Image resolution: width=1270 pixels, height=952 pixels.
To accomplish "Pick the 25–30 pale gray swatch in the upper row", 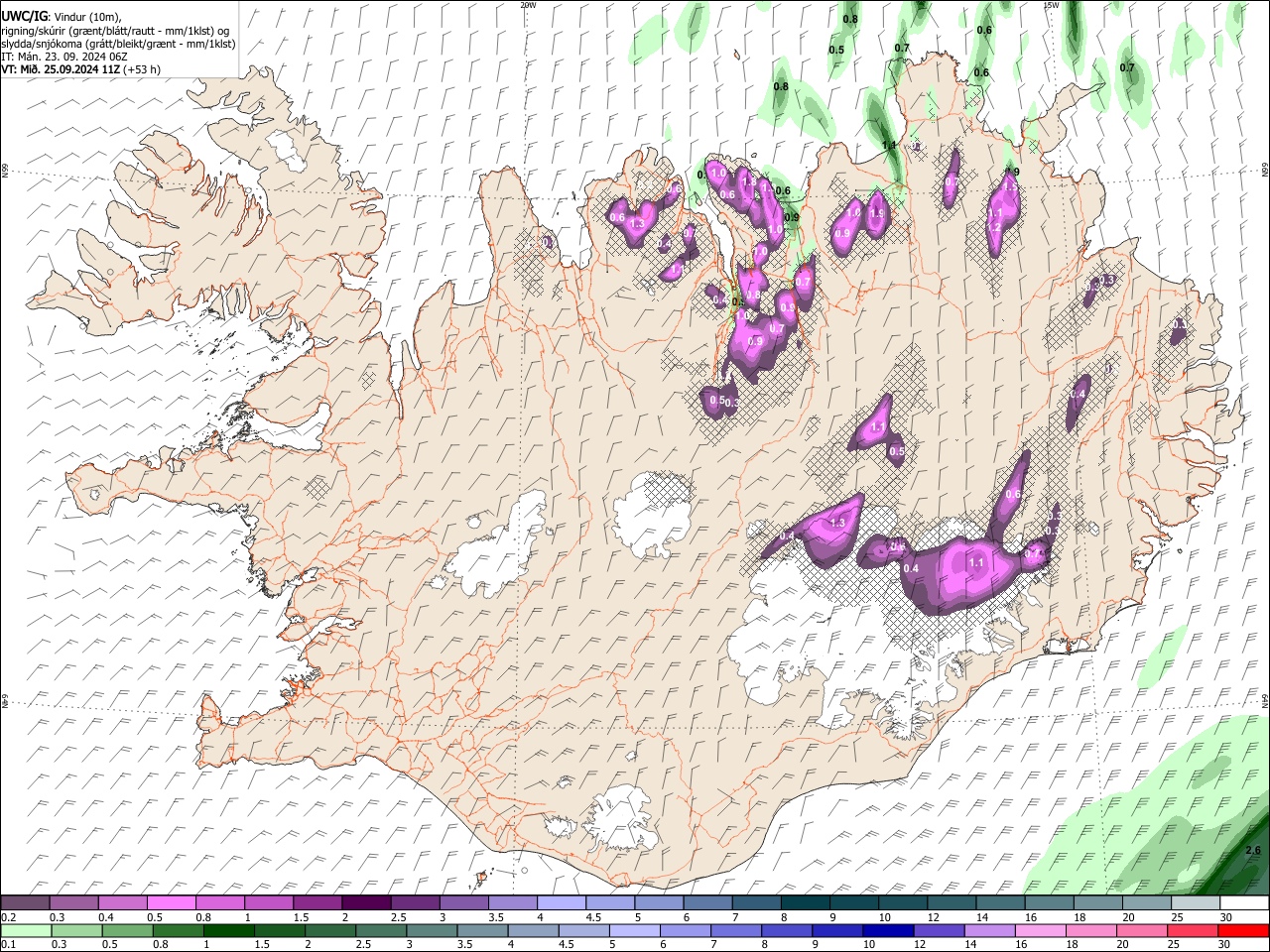I will (1195, 903).
